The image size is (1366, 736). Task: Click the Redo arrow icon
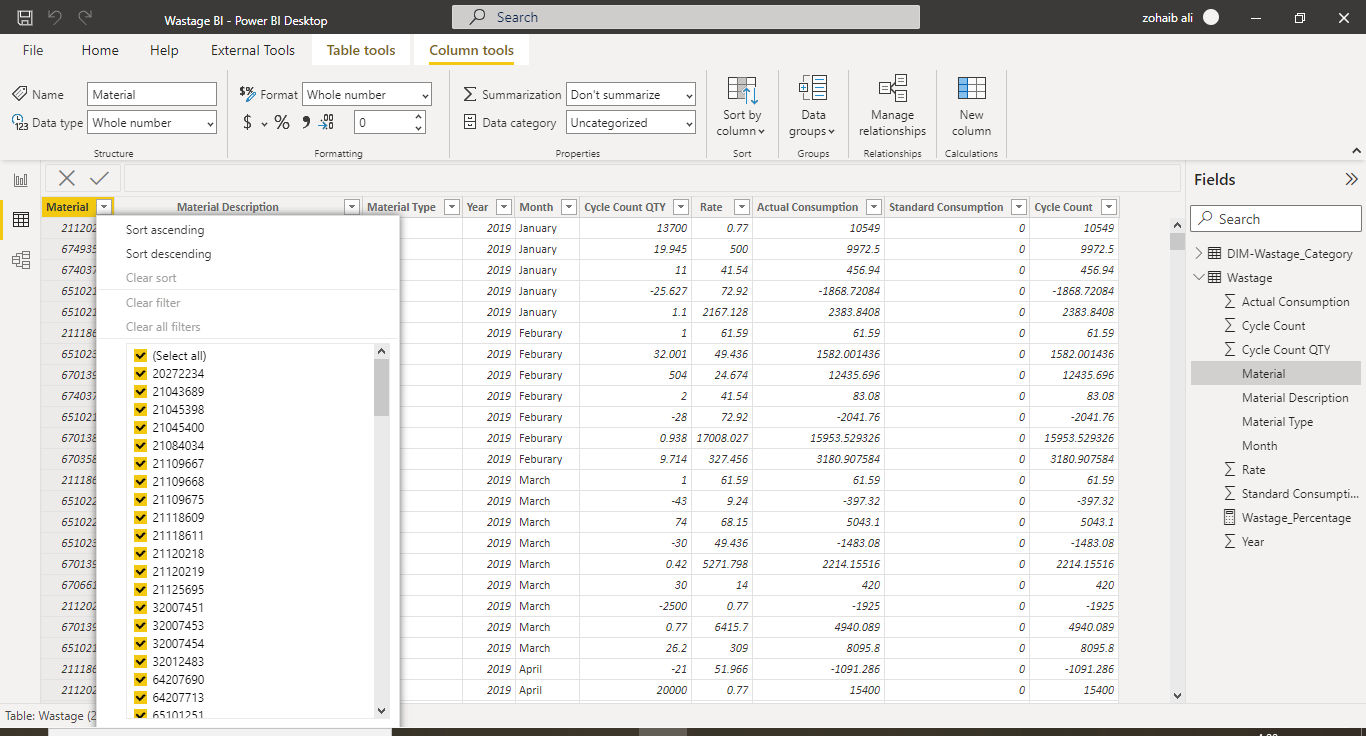tap(85, 17)
